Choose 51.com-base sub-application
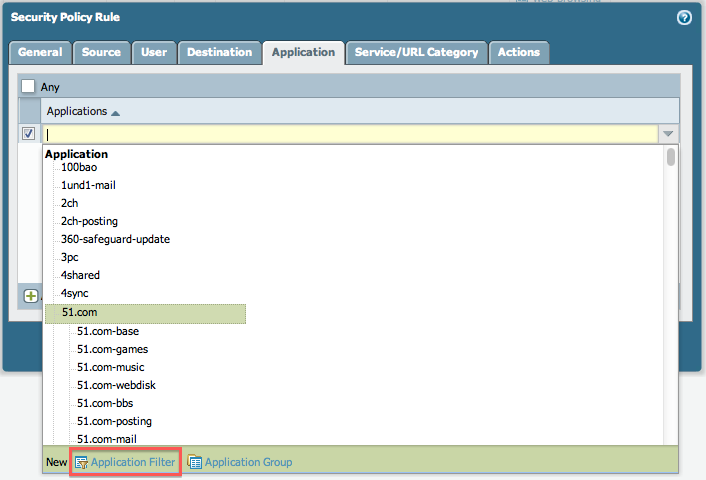Screen dimensions: 706x480 coord(108,331)
